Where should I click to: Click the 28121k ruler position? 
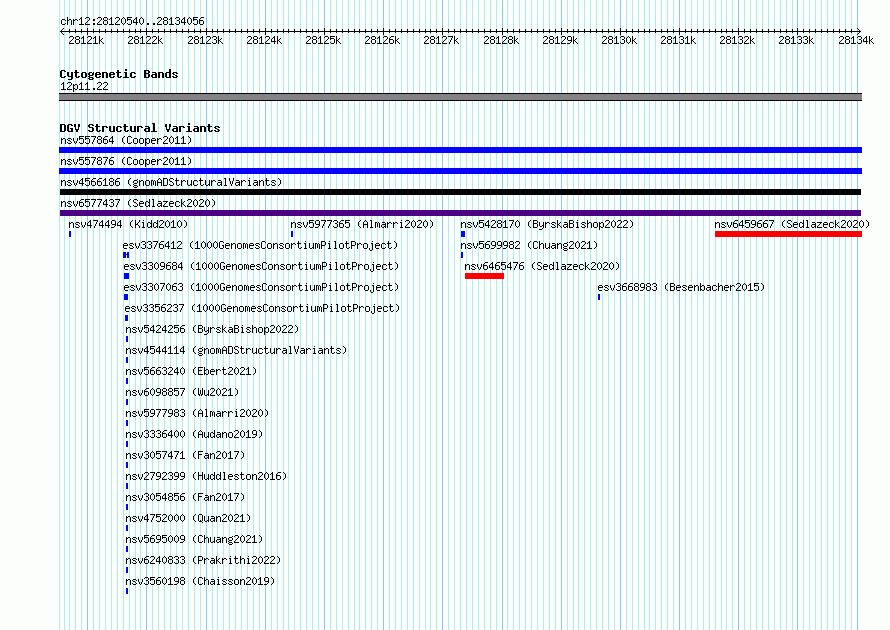(86, 40)
